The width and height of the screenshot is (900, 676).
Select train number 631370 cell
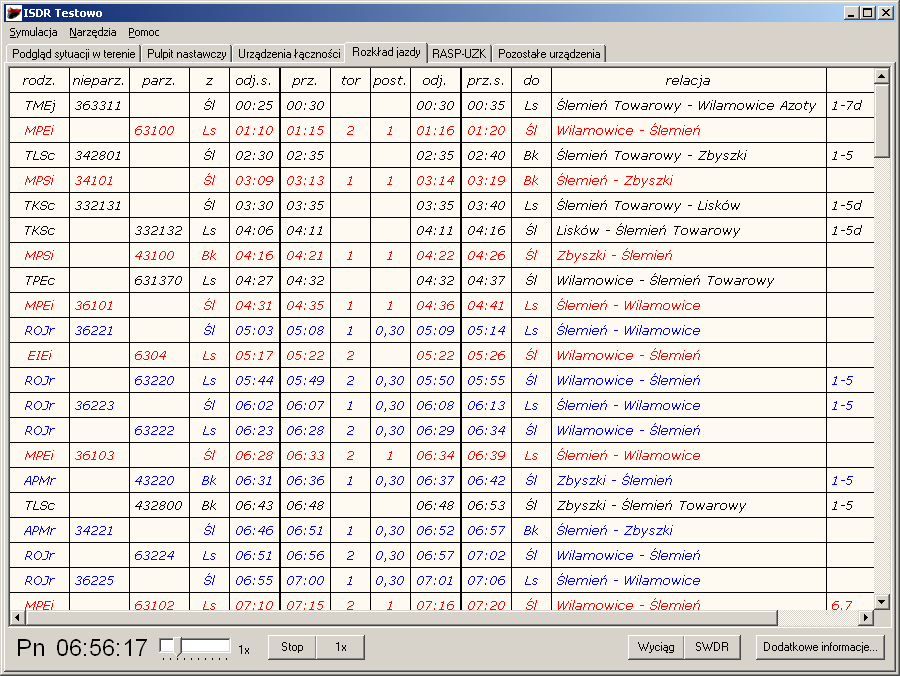pyautogui.click(x=159, y=281)
